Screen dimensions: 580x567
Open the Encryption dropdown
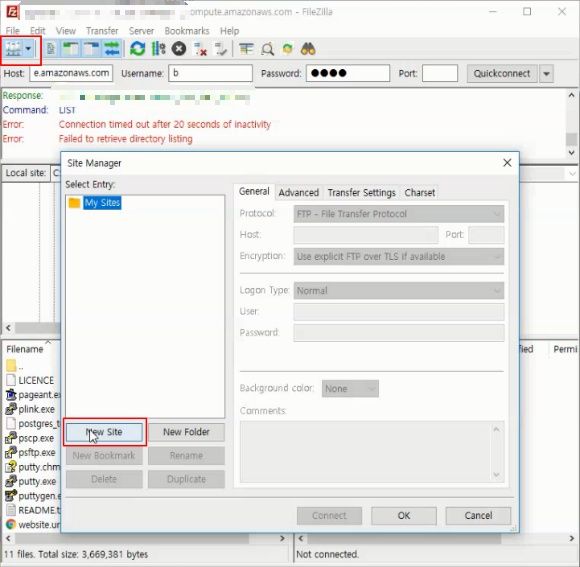coord(399,256)
